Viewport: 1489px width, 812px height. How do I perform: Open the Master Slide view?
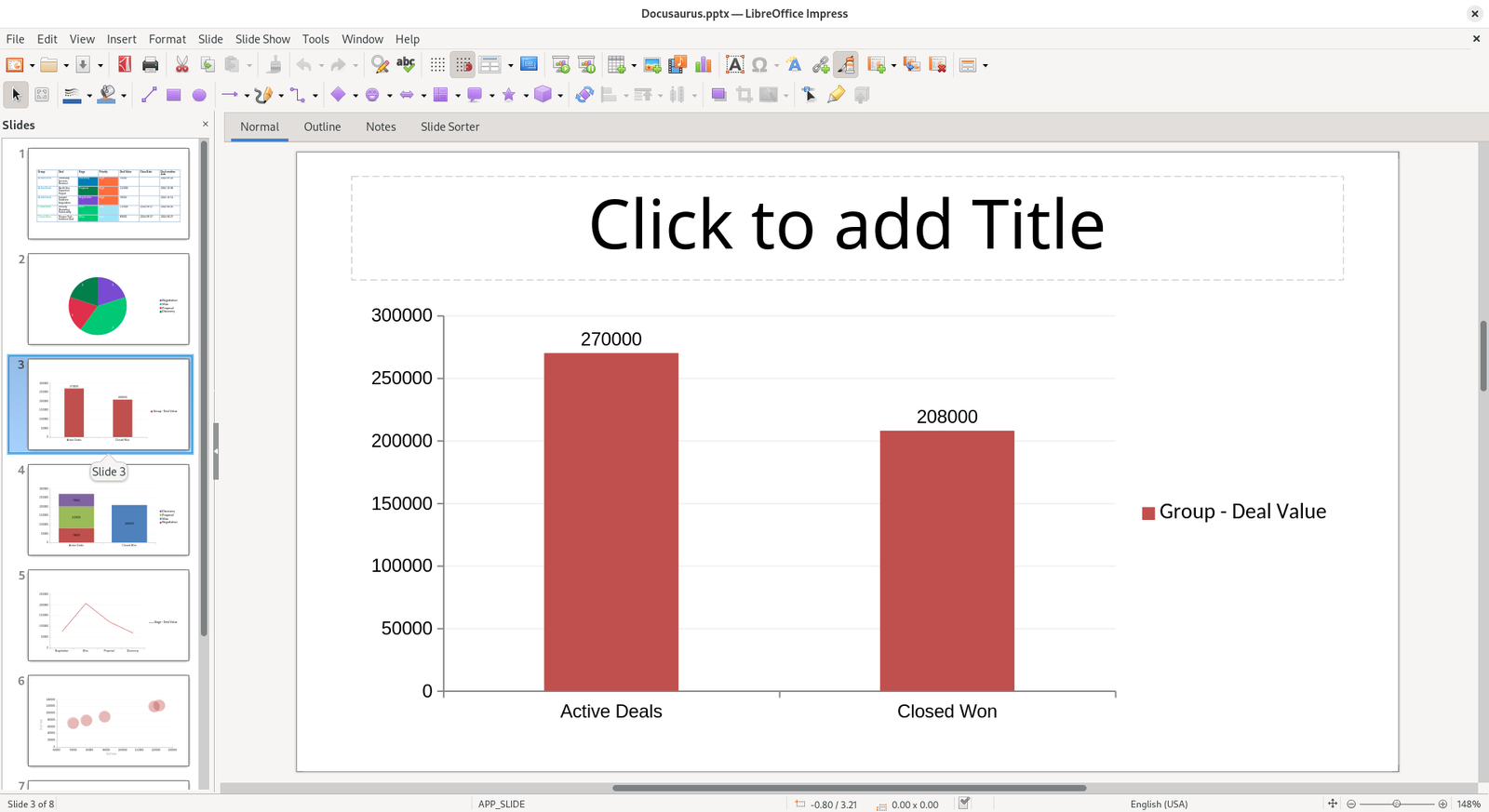coord(529,64)
